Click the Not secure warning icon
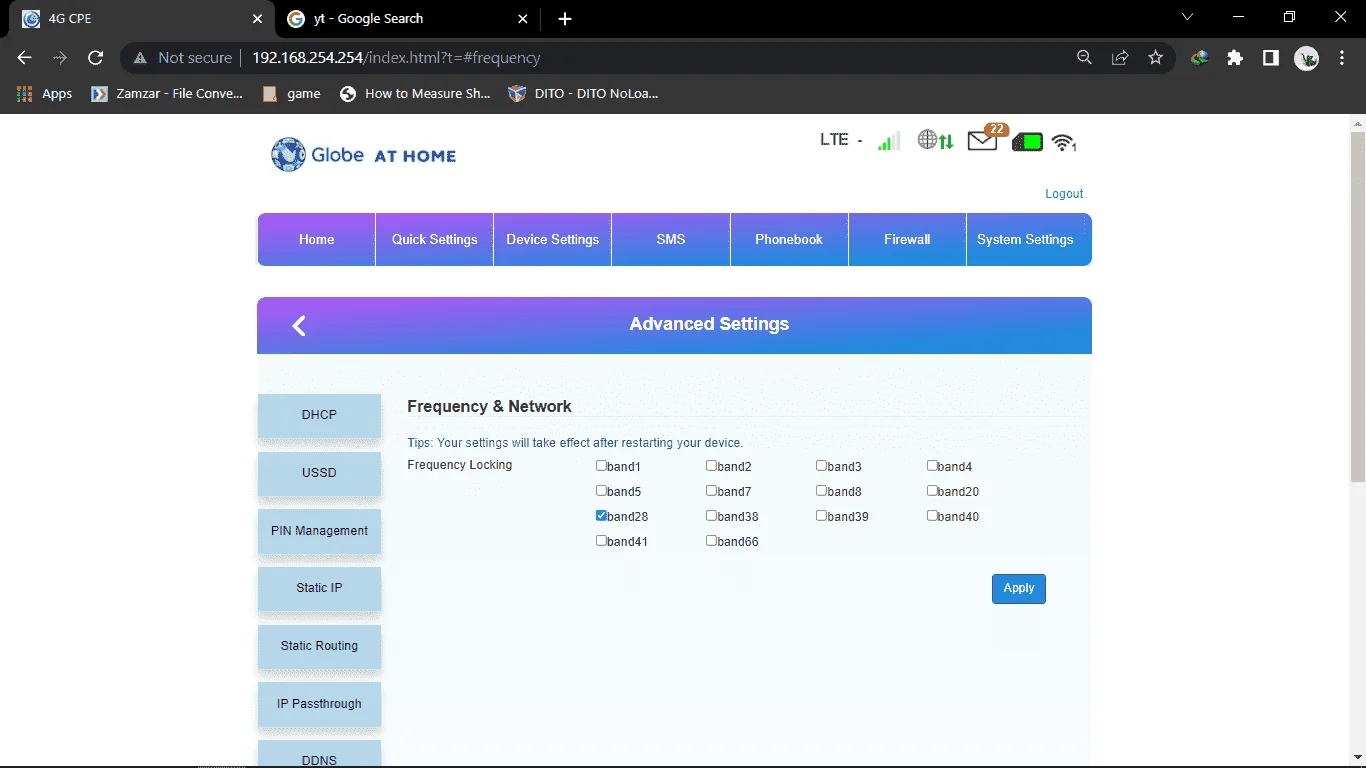Viewport: 1366px width, 768px height. click(x=141, y=58)
